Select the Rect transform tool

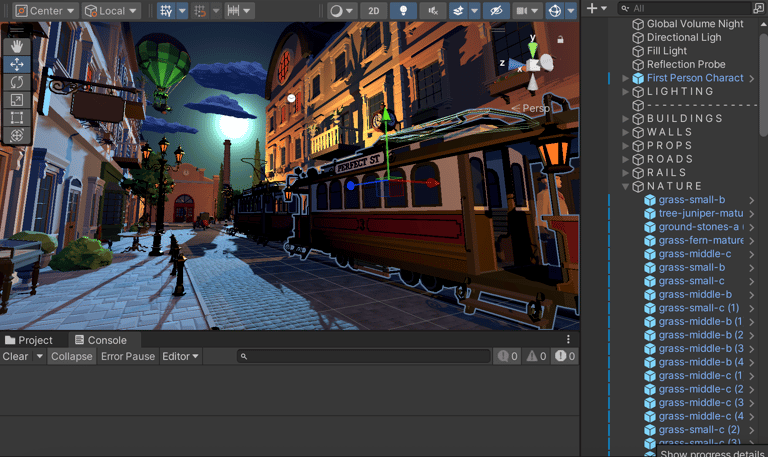[x=18, y=118]
